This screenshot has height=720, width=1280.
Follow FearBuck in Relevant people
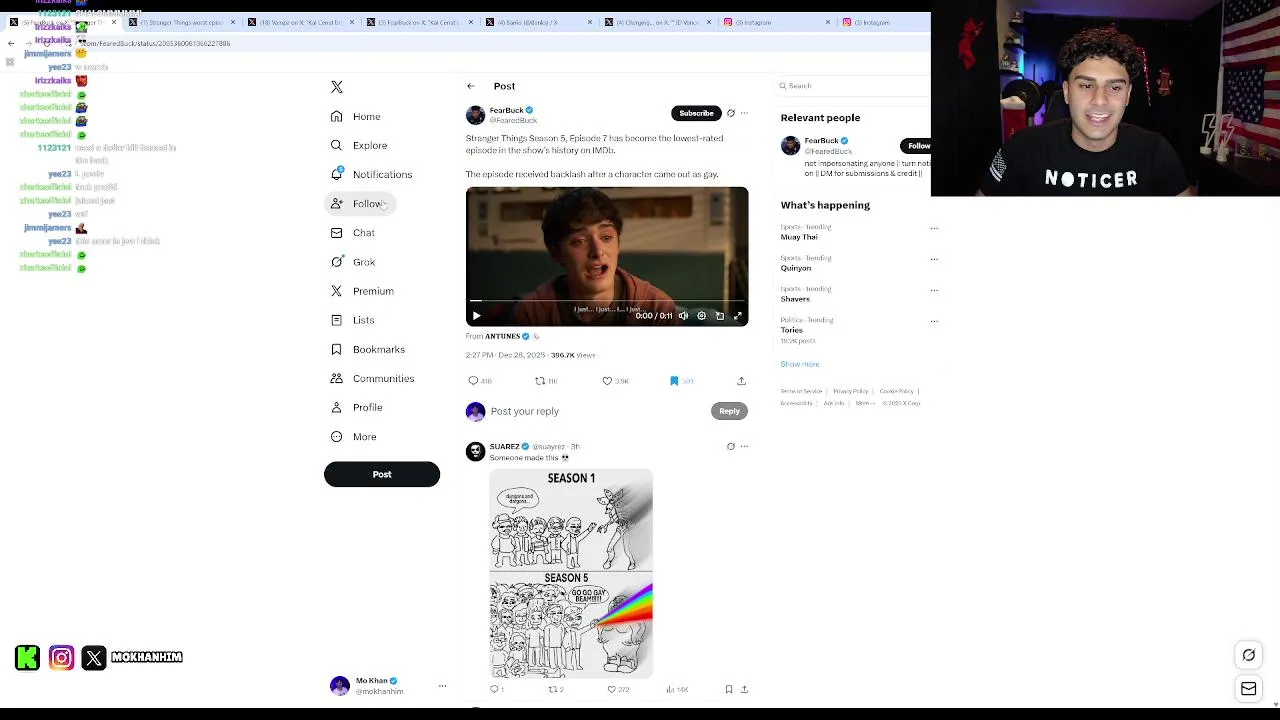click(x=916, y=146)
